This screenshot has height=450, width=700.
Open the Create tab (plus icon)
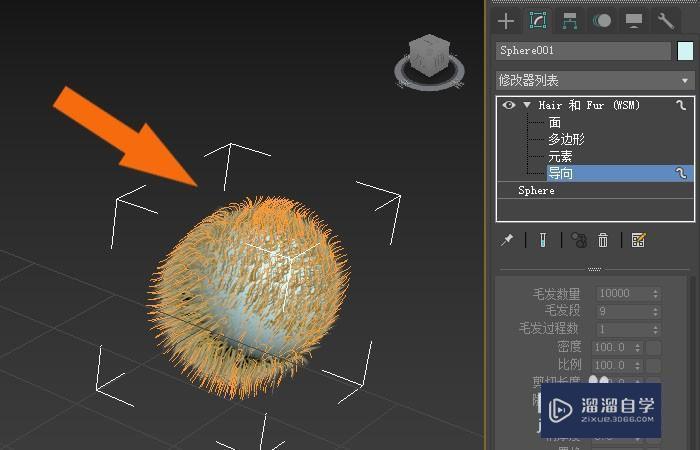pos(506,21)
